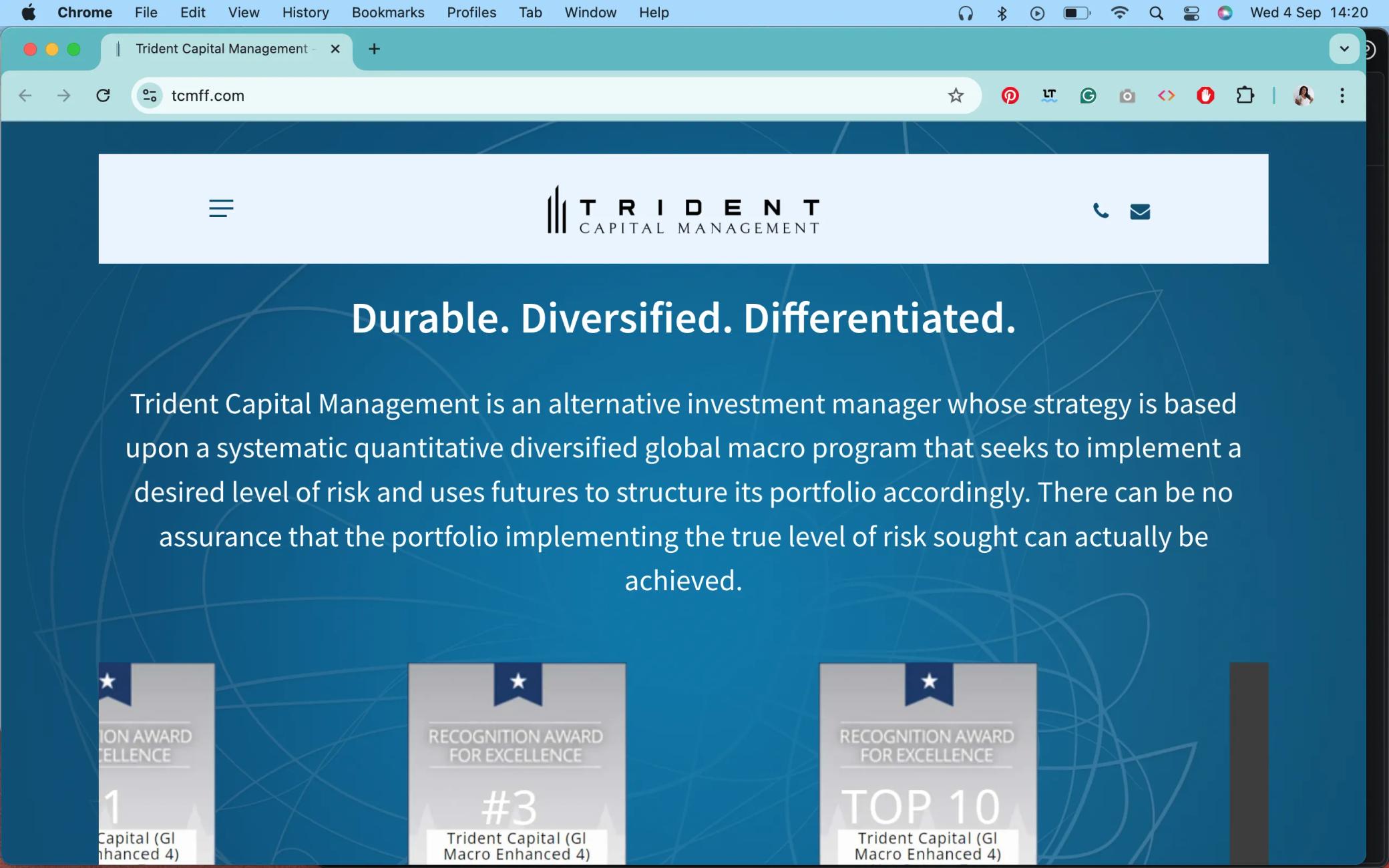The width and height of the screenshot is (1389, 868).
Task: Open the Pinterest extension icon
Action: click(1010, 95)
